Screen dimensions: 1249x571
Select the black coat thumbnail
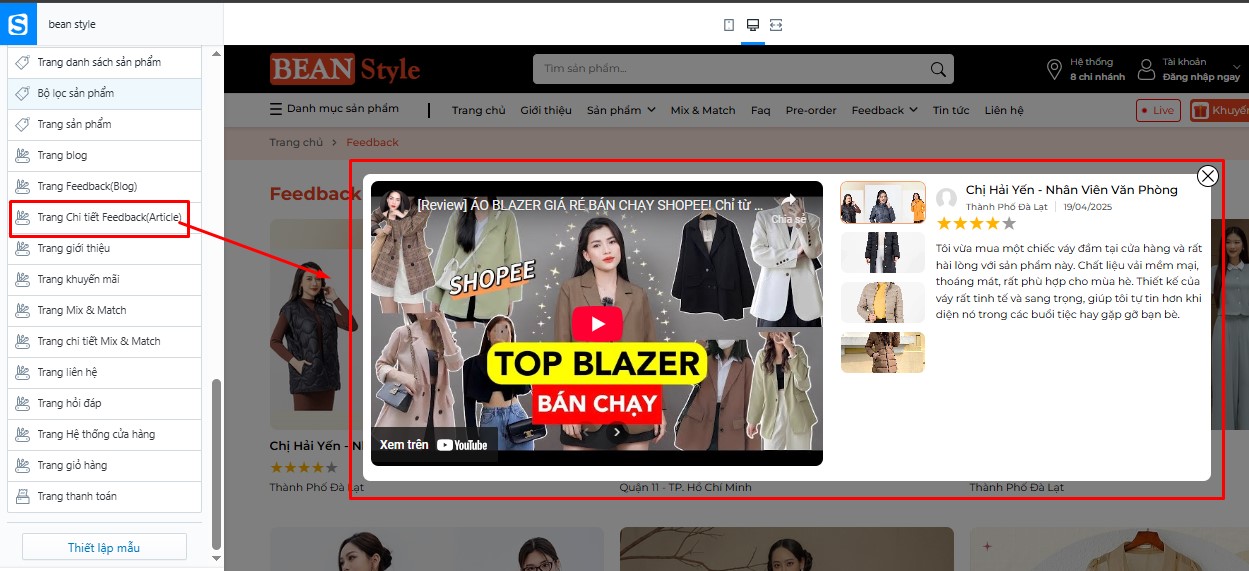click(883, 252)
